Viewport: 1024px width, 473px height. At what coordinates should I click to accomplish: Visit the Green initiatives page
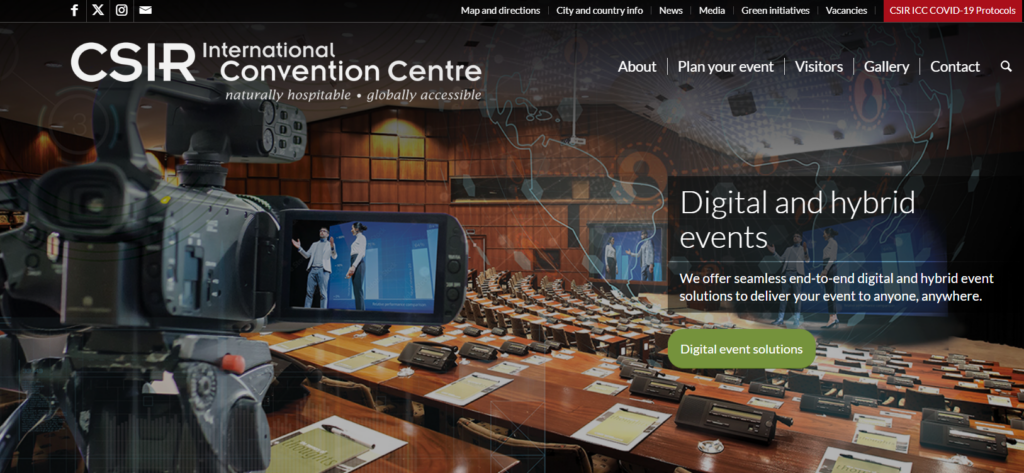(x=776, y=10)
